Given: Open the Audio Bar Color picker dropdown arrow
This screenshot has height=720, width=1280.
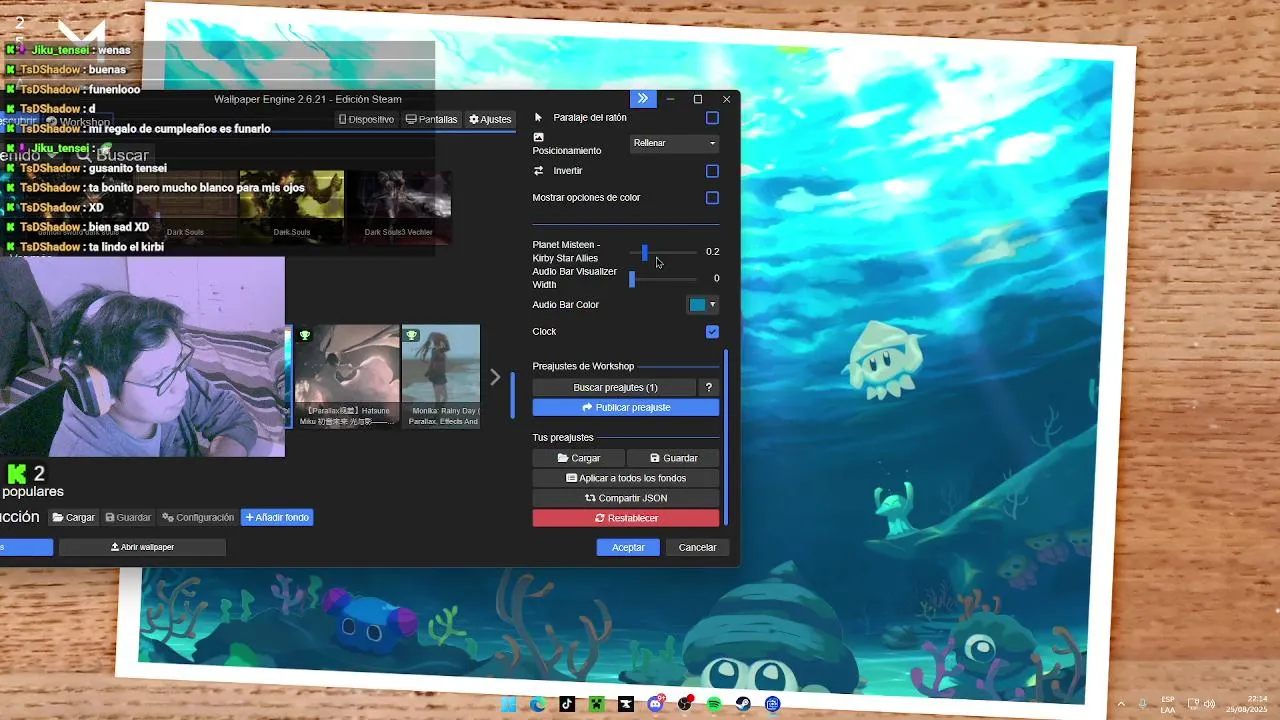Looking at the screenshot, I should point(712,305).
